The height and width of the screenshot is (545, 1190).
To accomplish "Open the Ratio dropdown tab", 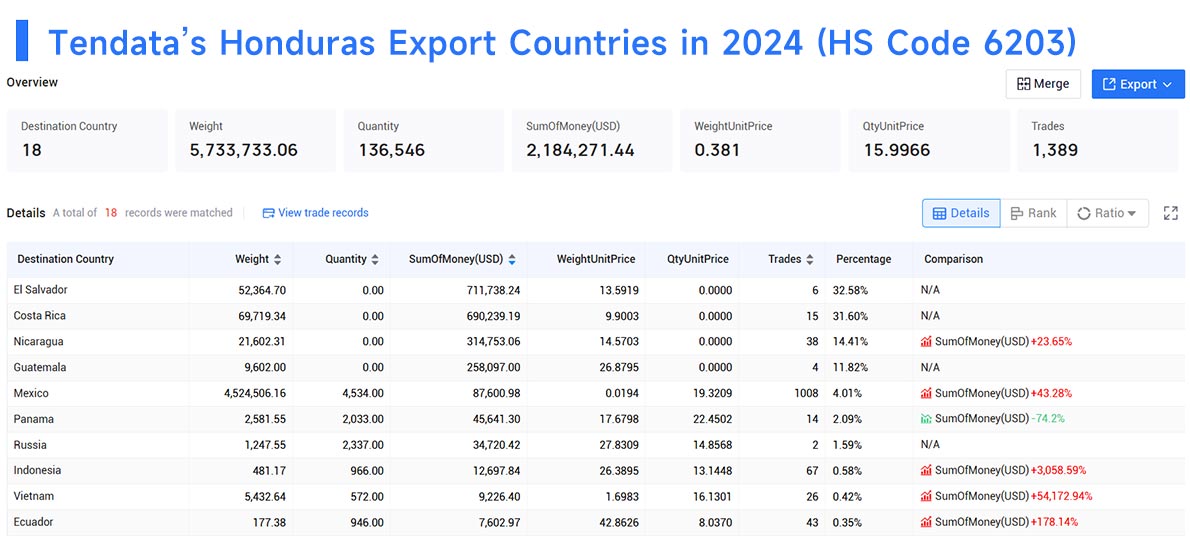I will tap(1107, 213).
